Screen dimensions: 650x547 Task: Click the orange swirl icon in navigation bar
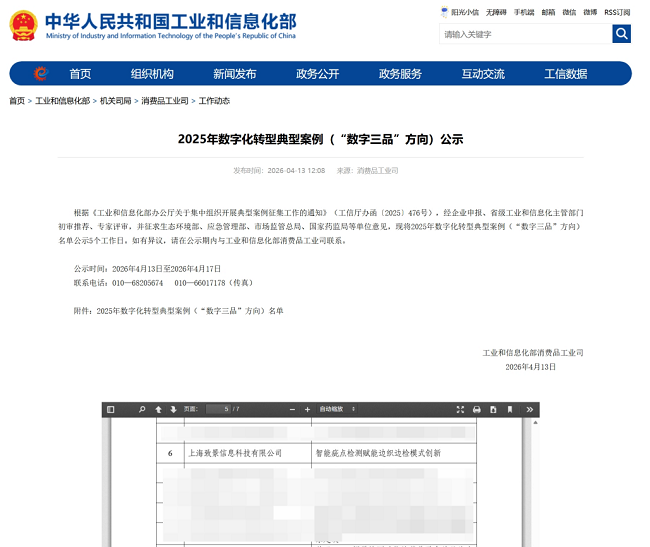tap(41, 73)
